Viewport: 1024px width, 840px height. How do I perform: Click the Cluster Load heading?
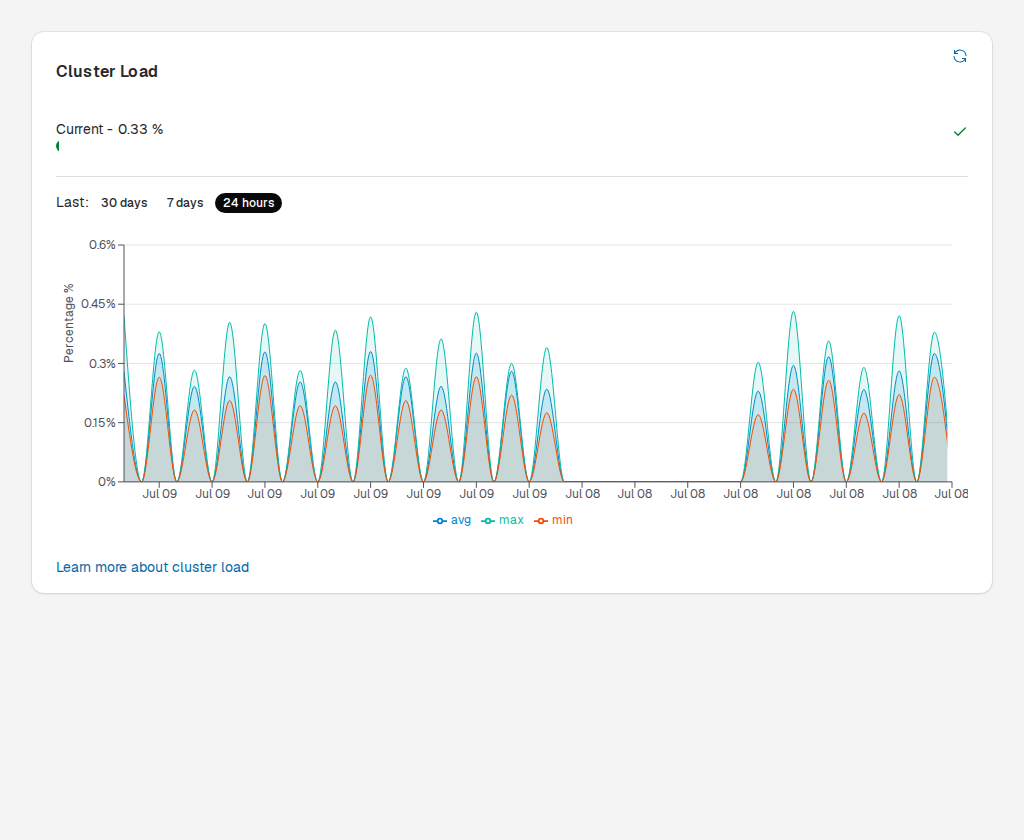(x=107, y=71)
